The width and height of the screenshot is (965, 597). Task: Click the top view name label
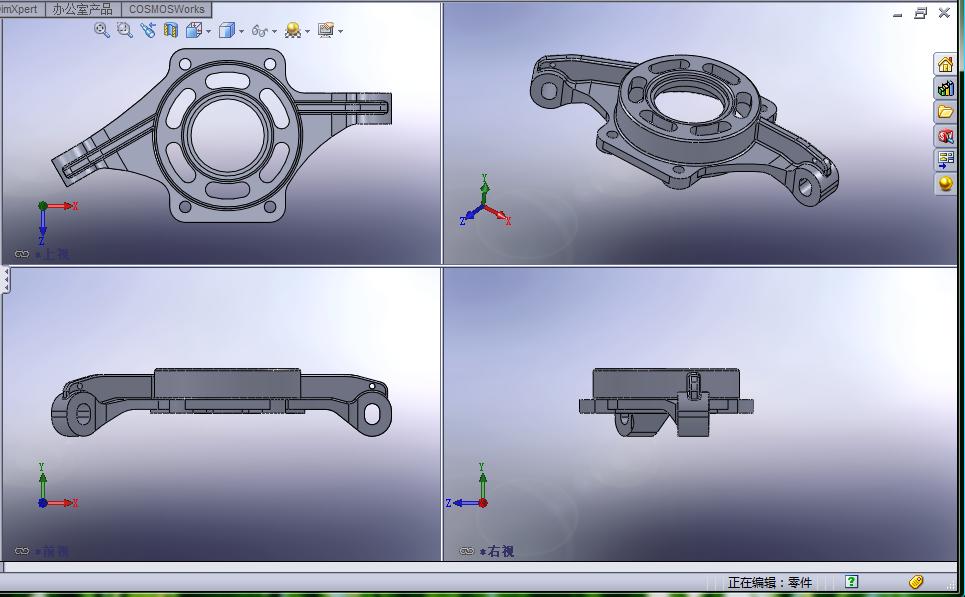[x=53, y=254]
